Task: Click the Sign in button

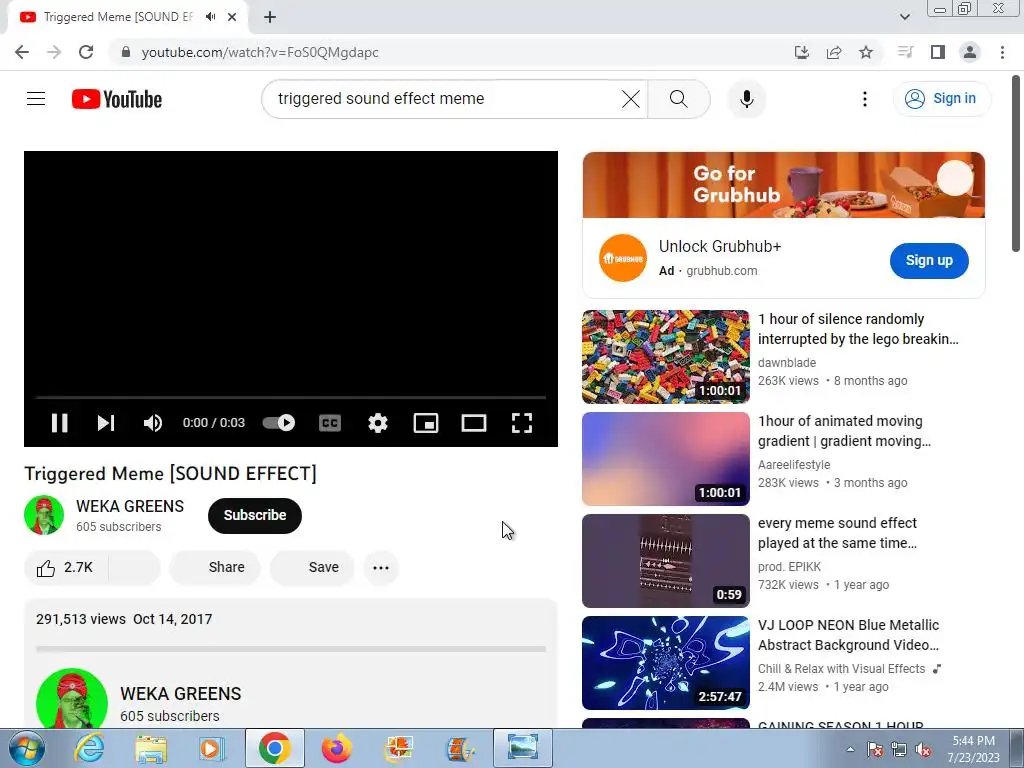Action: pyautogui.click(x=941, y=99)
